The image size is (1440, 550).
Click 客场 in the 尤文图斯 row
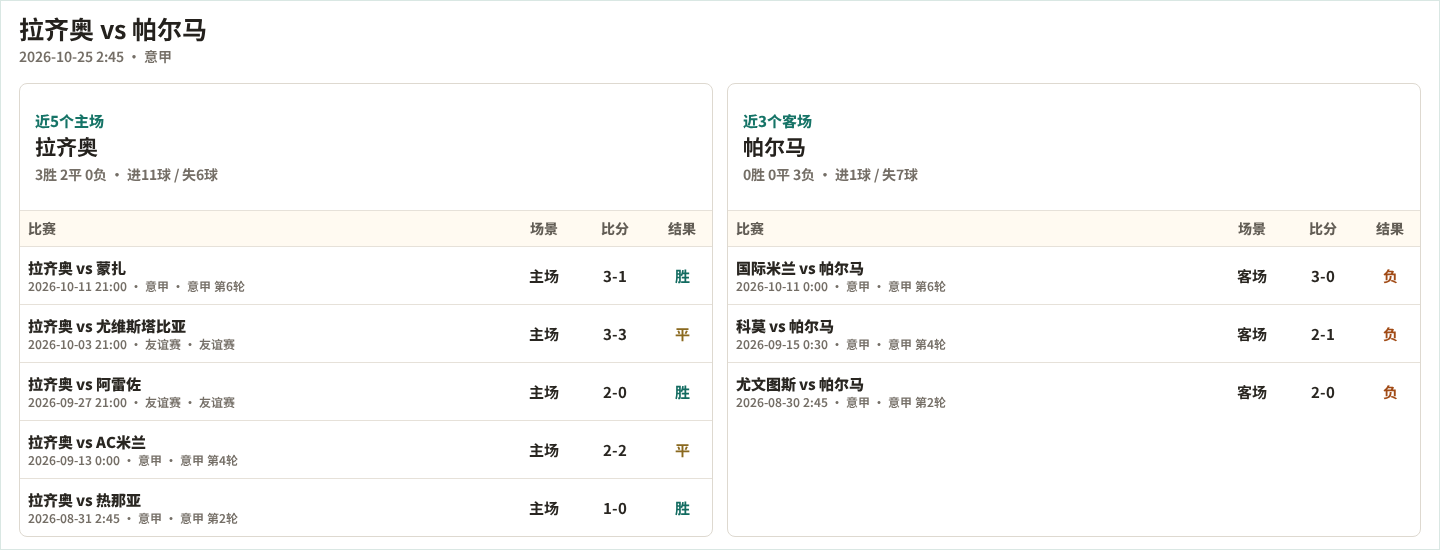(1252, 392)
